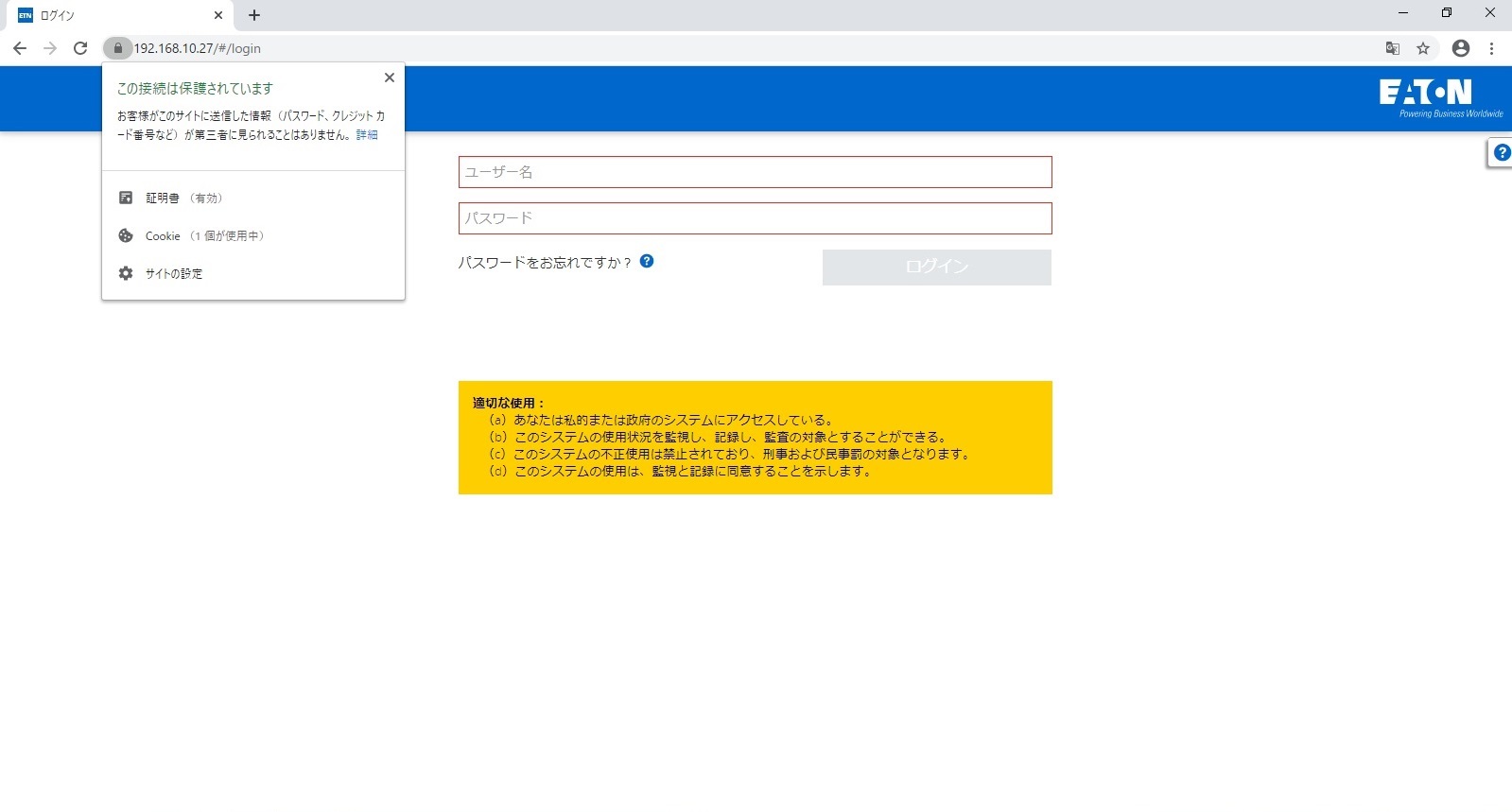Click the パスワード input field

[756, 218]
